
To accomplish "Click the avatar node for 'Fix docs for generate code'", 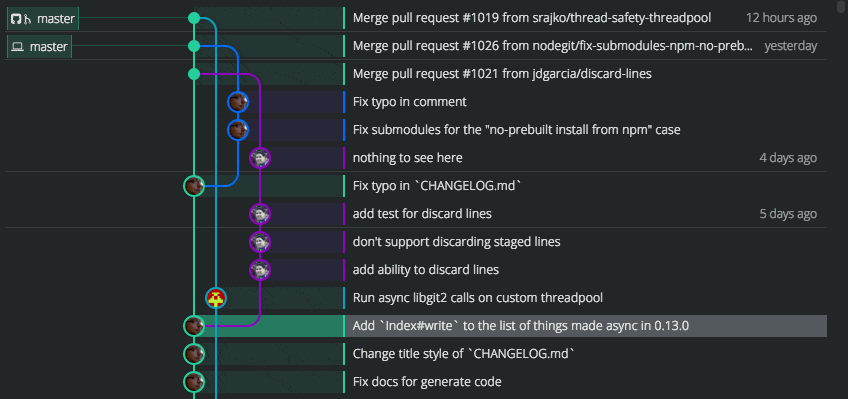I will pyautogui.click(x=194, y=382).
